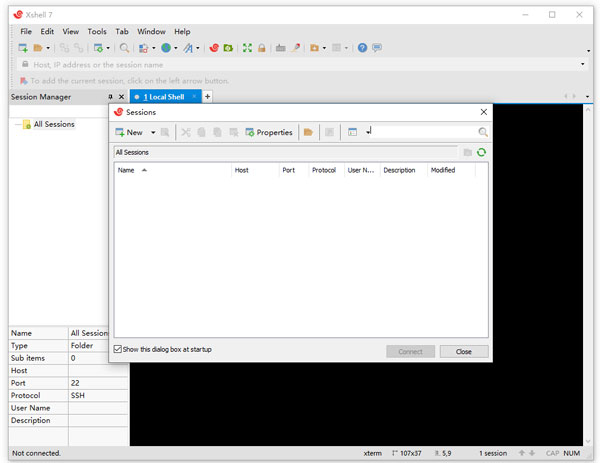This screenshot has width=600, height=463.
Task: Click the search icon in Sessions dialog
Action: click(483, 132)
